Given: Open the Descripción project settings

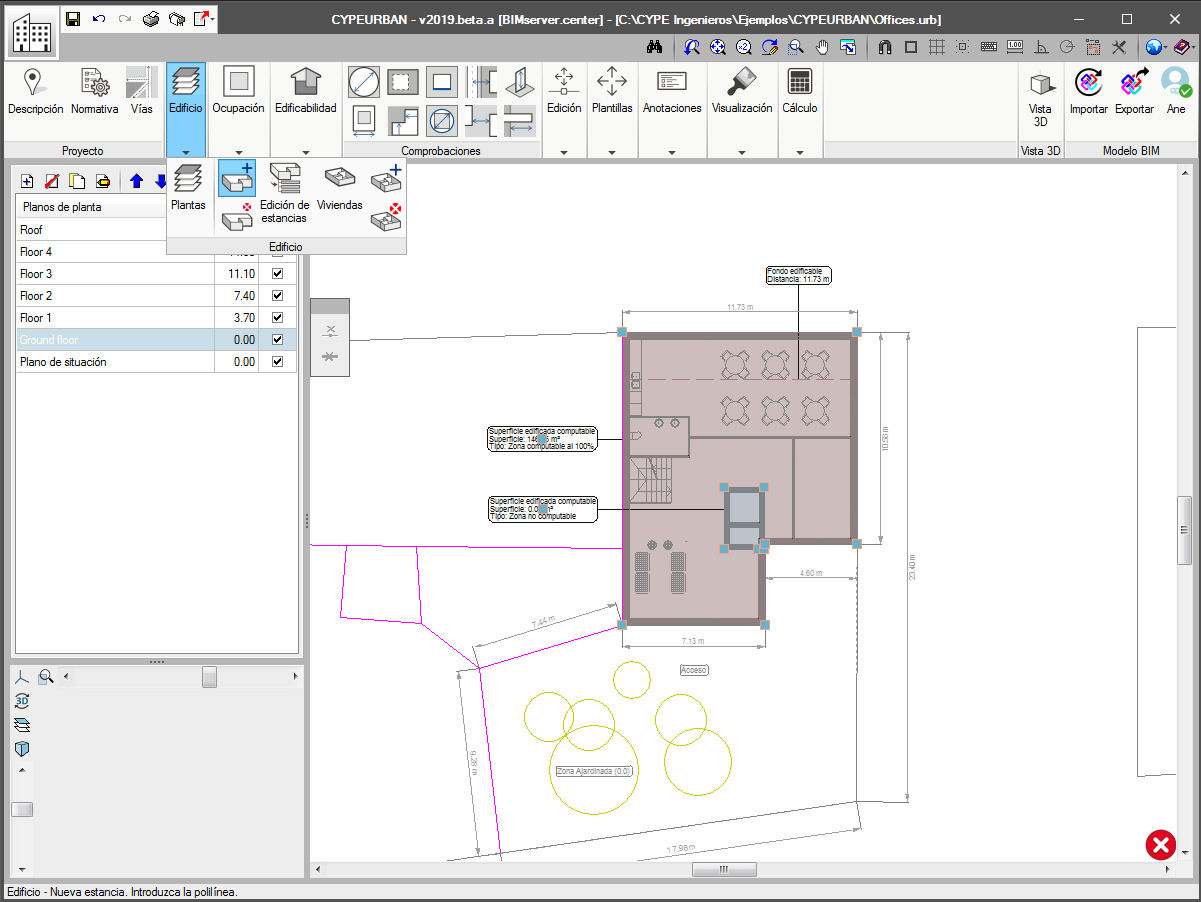Looking at the screenshot, I should tap(35, 92).
